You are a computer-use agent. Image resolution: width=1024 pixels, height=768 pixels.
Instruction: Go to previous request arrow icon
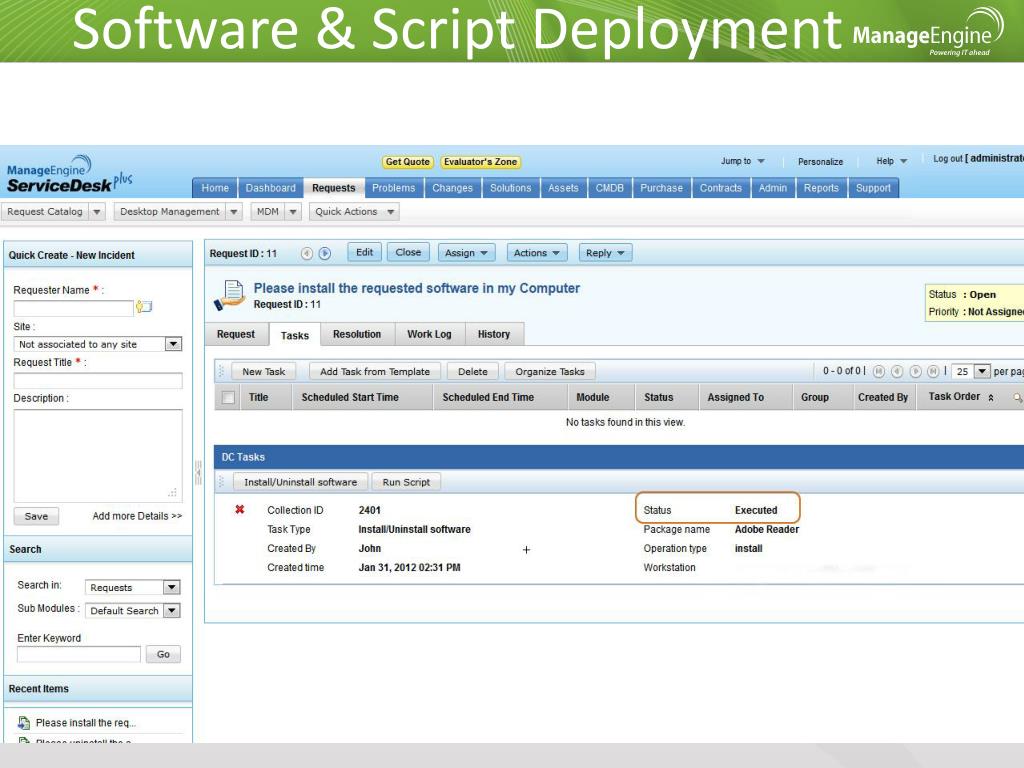(x=307, y=253)
